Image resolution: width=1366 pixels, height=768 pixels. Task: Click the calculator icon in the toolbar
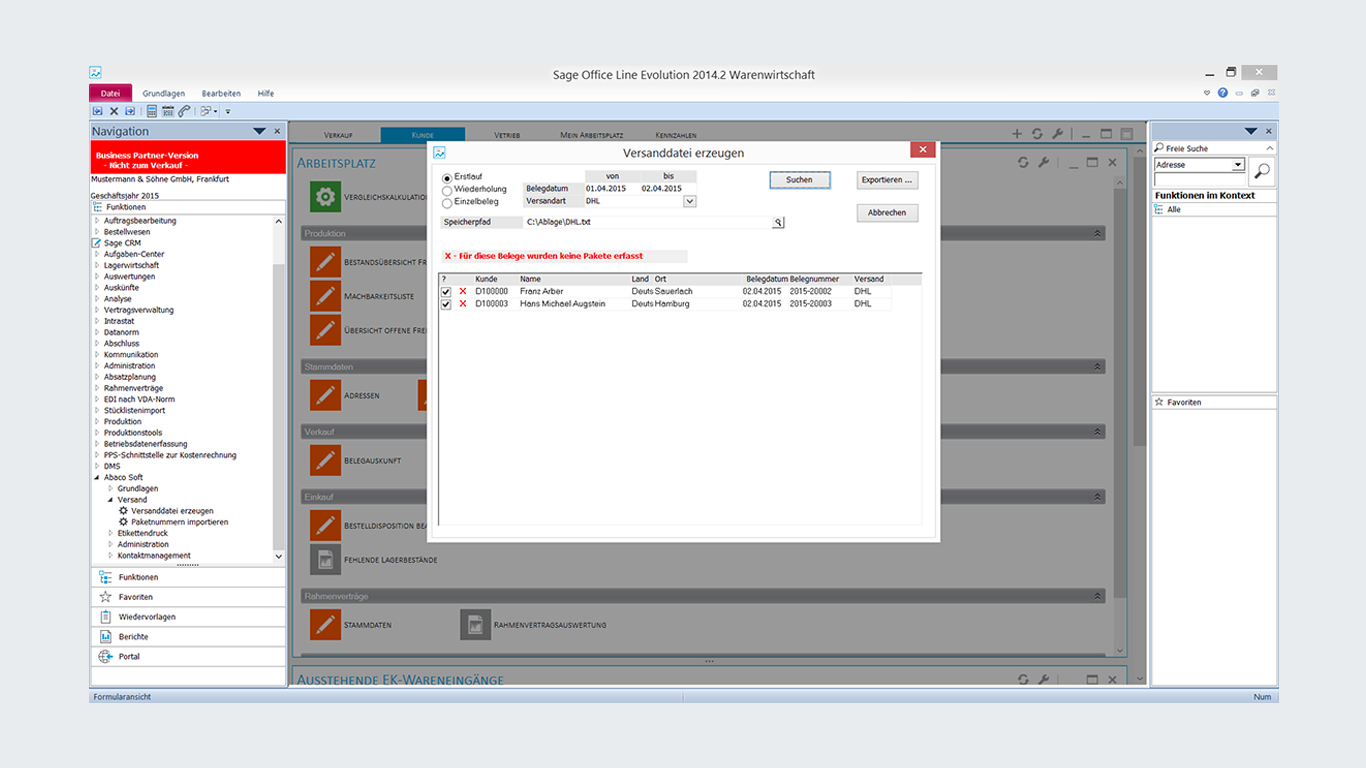(152, 111)
